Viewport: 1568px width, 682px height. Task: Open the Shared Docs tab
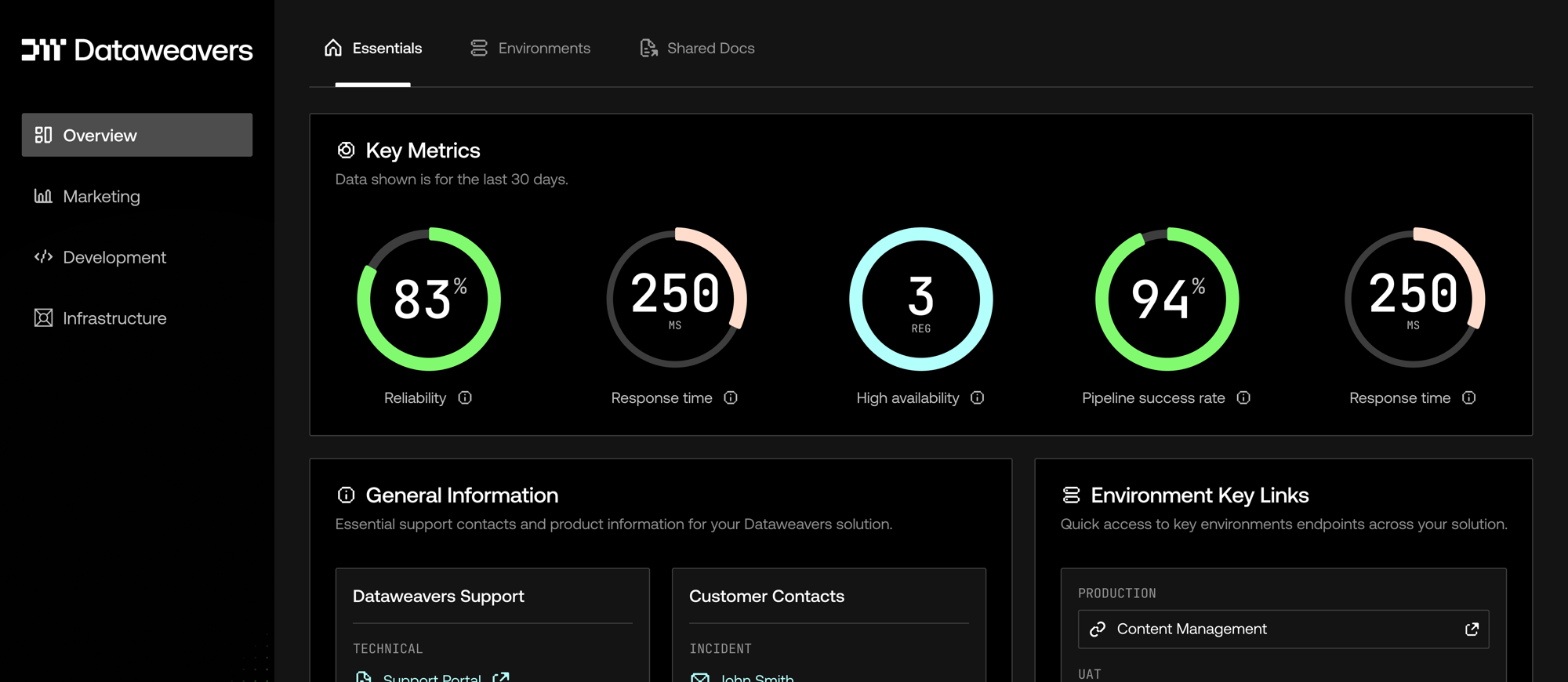[697, 49]
